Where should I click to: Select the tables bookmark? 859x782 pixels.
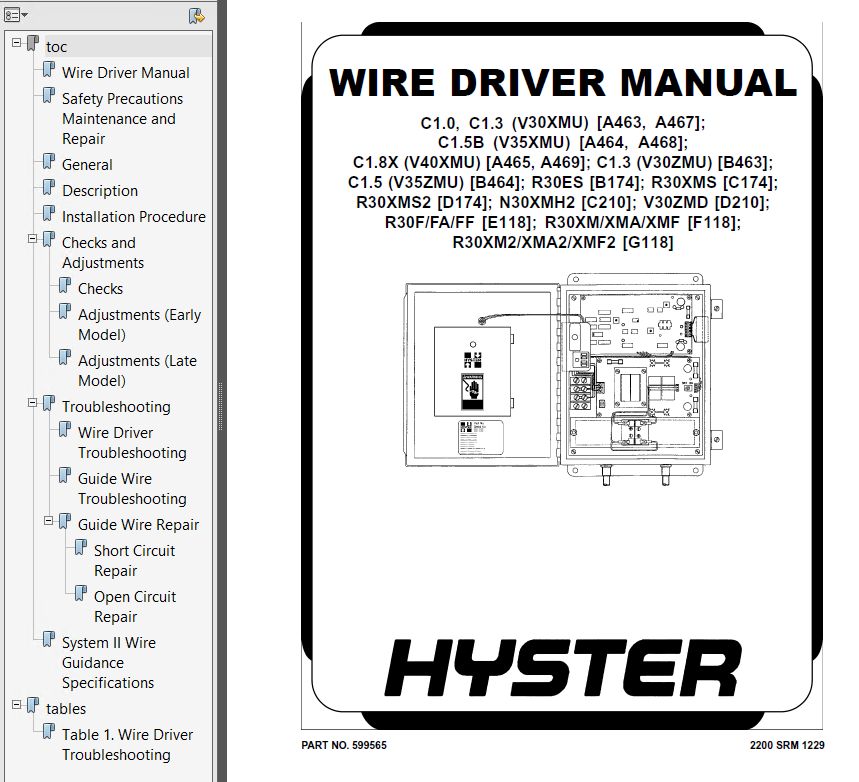point(66,709)
